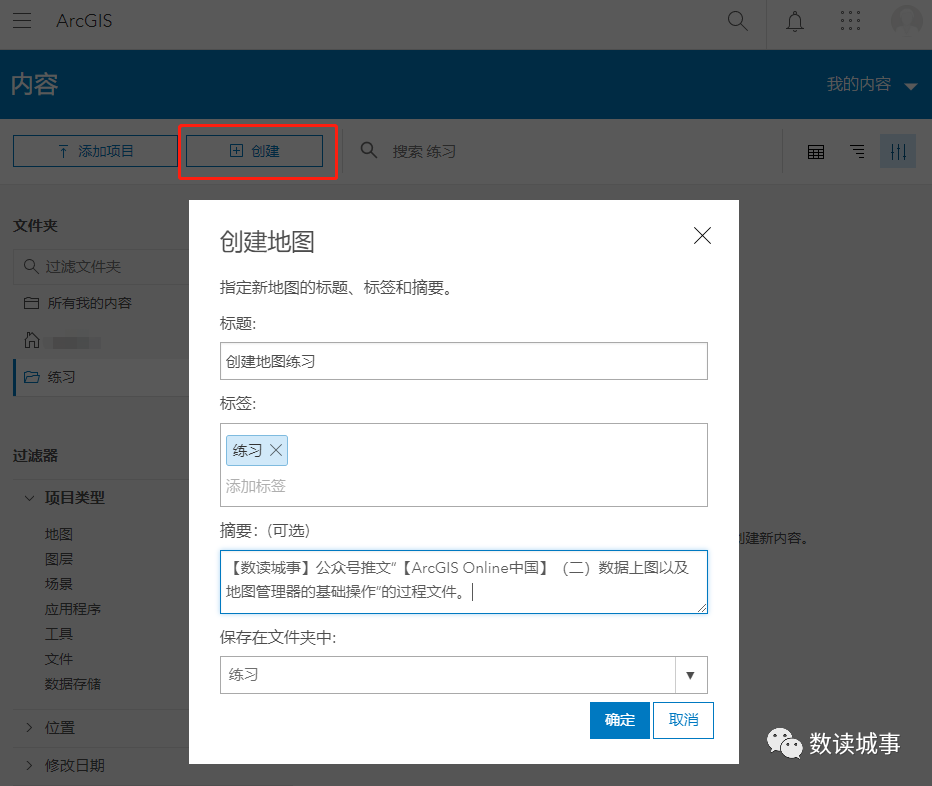Open the user profile avatar
The width and height of the screenshot is (932, 786).
click(x=906, y=21)
